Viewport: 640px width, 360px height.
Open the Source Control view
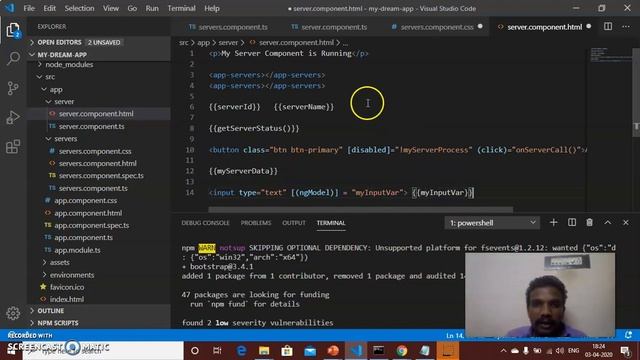[13, 88]
